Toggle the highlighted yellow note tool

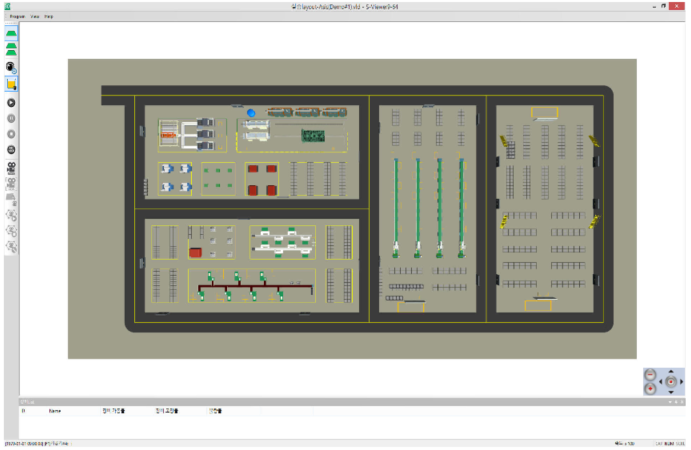(11, 84)
